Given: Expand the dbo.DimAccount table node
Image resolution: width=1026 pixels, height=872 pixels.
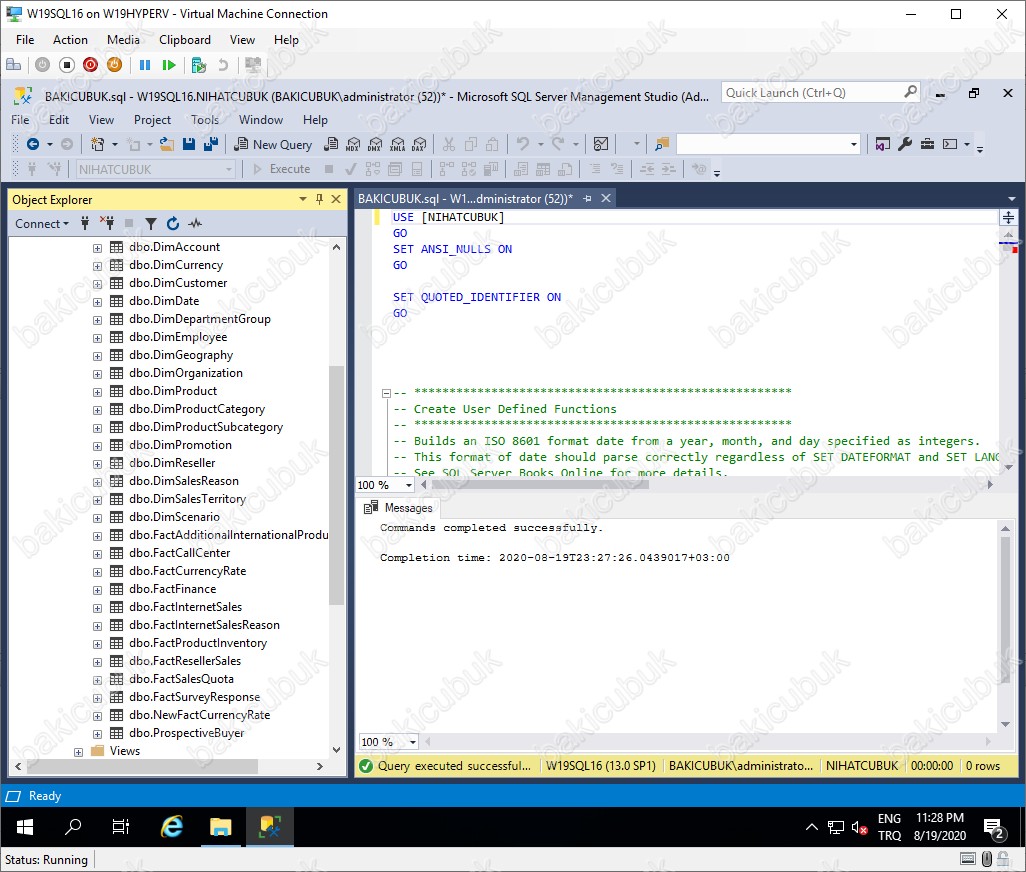Looking at the screenshot, I should (x=97, y=248).
